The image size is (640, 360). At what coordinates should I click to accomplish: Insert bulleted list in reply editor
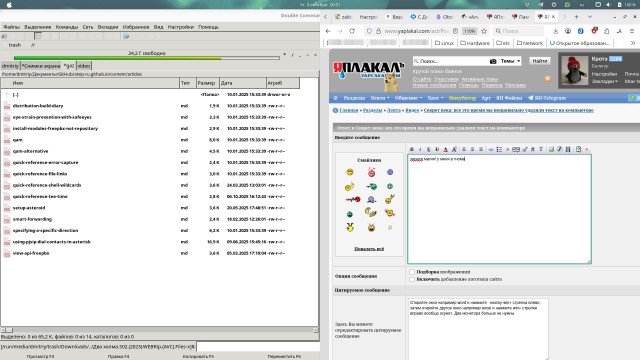(x=499, y=149)
